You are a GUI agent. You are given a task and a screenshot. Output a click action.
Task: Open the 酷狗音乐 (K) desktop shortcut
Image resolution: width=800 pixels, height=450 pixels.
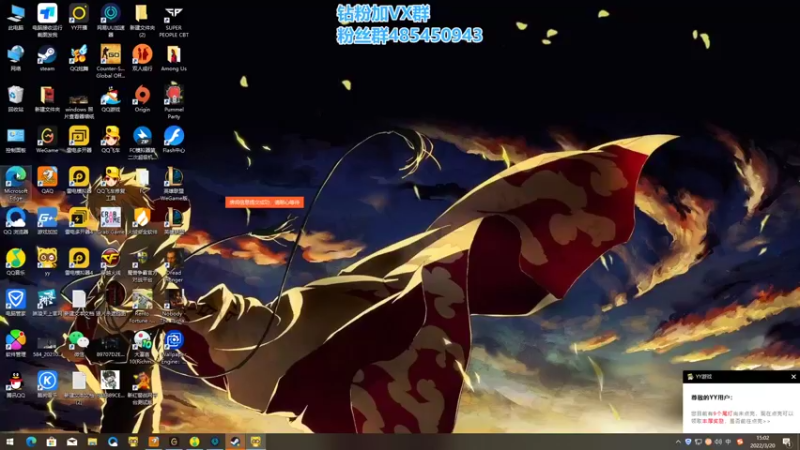click(47, 384)
